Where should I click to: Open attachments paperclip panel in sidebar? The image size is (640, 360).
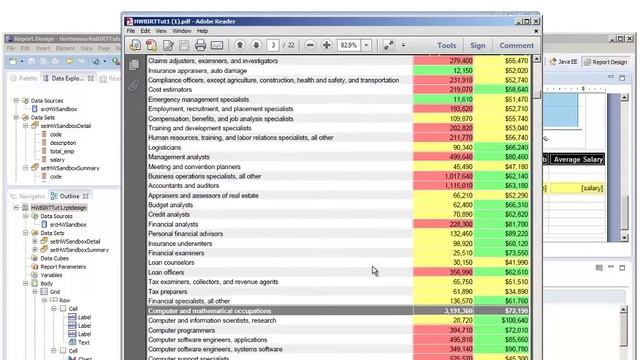(134, 85)
